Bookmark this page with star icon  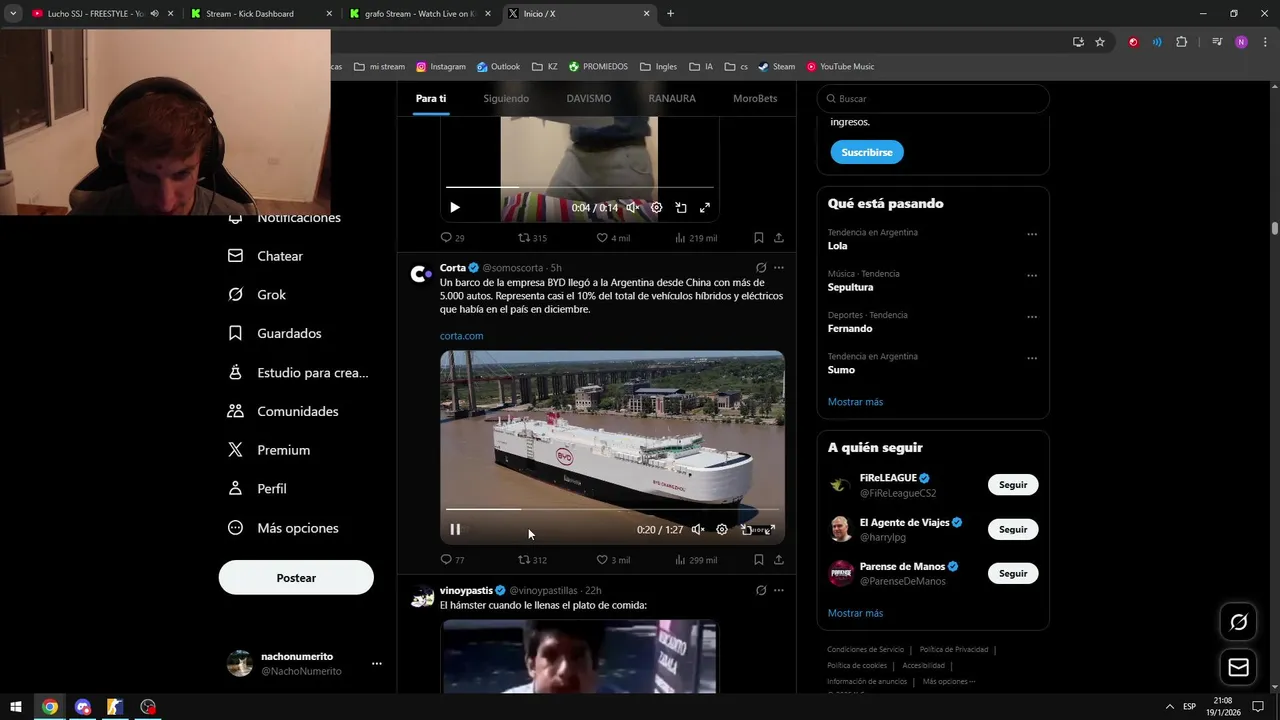1100,42
